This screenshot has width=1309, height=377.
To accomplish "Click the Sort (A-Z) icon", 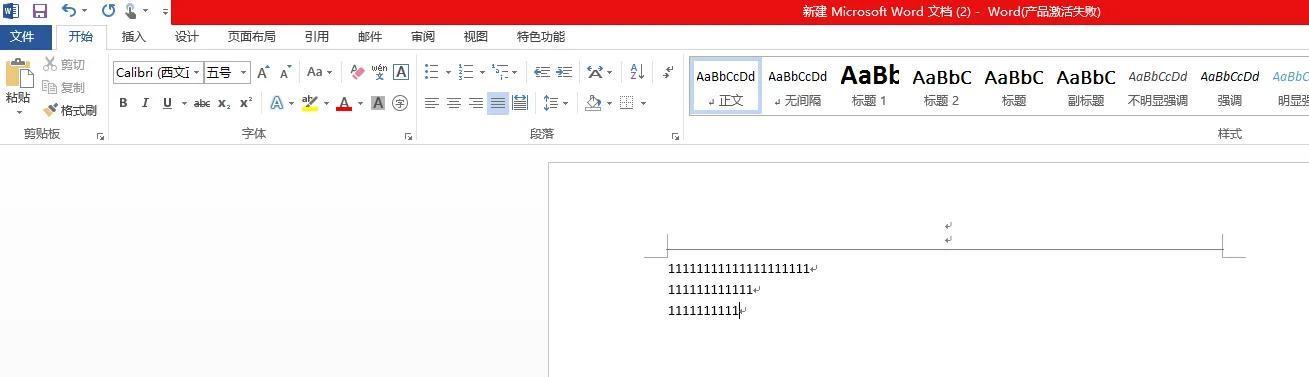I will coord(637,72).
